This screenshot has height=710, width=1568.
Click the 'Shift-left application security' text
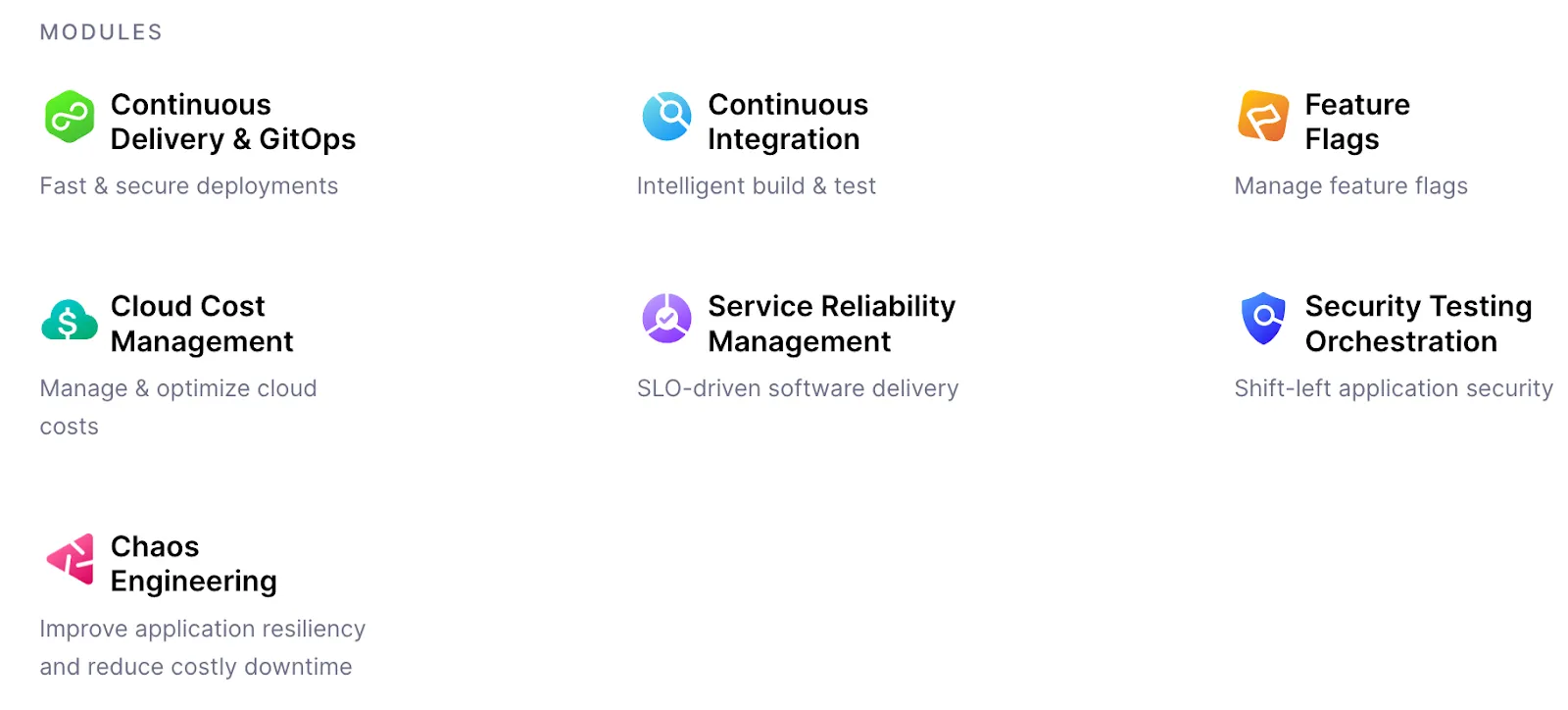tap(1393, 388)
